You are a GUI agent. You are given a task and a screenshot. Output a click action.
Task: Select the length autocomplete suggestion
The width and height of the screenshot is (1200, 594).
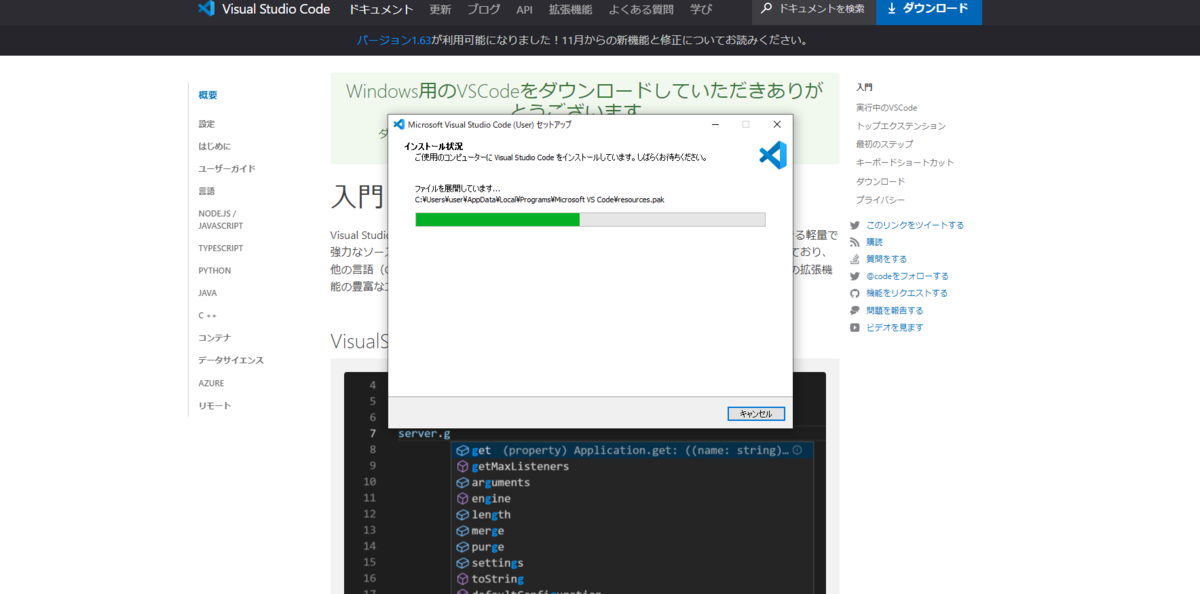click(634, 514)
